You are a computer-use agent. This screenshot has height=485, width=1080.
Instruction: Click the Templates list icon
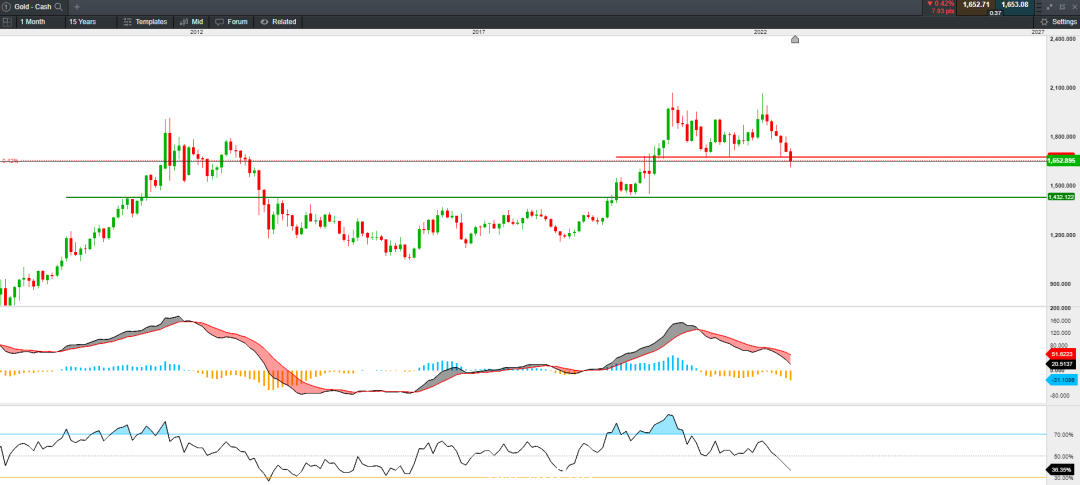(x=127, y=21)
